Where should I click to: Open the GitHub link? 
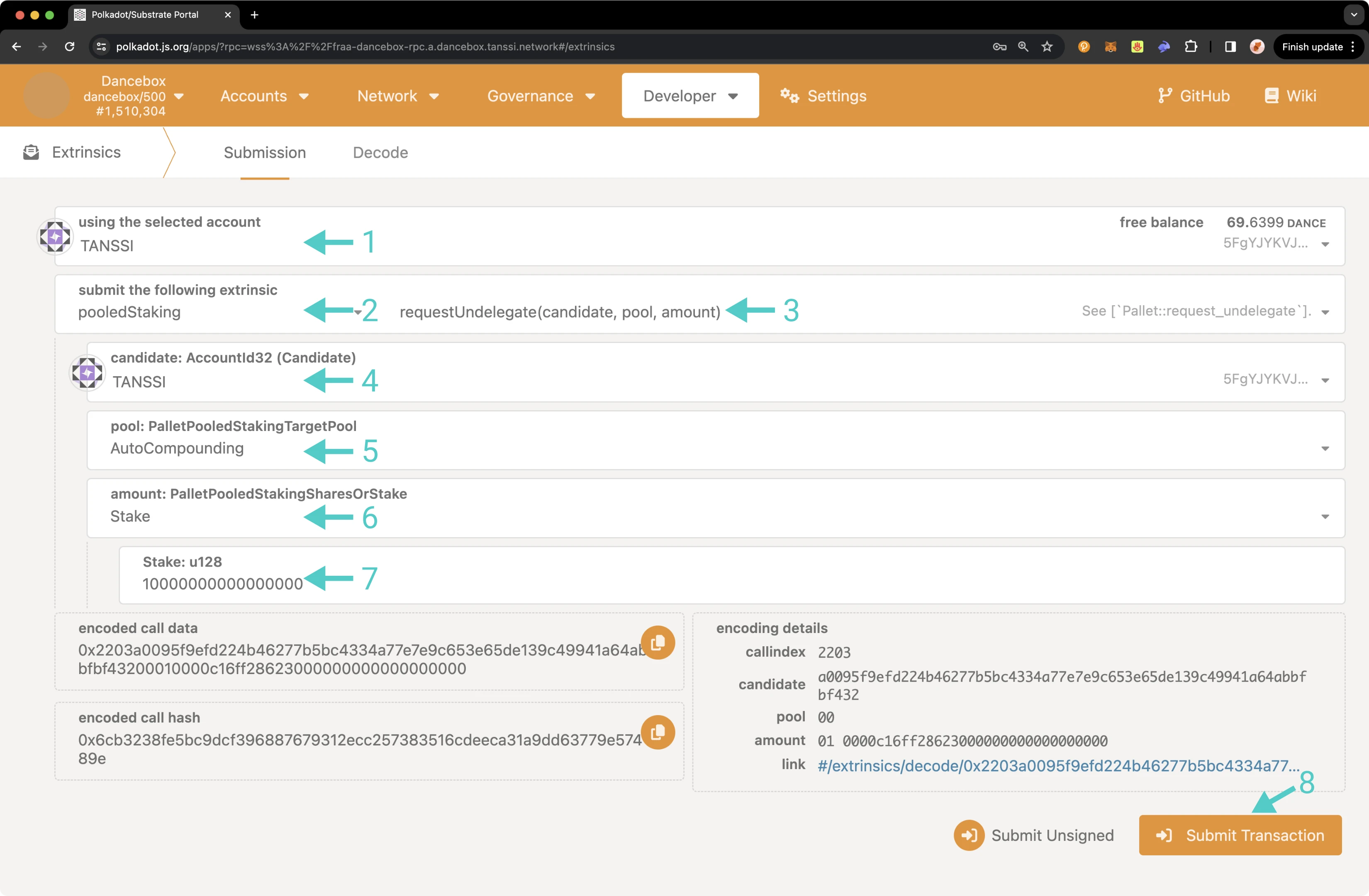click(x=1194, y=95)
